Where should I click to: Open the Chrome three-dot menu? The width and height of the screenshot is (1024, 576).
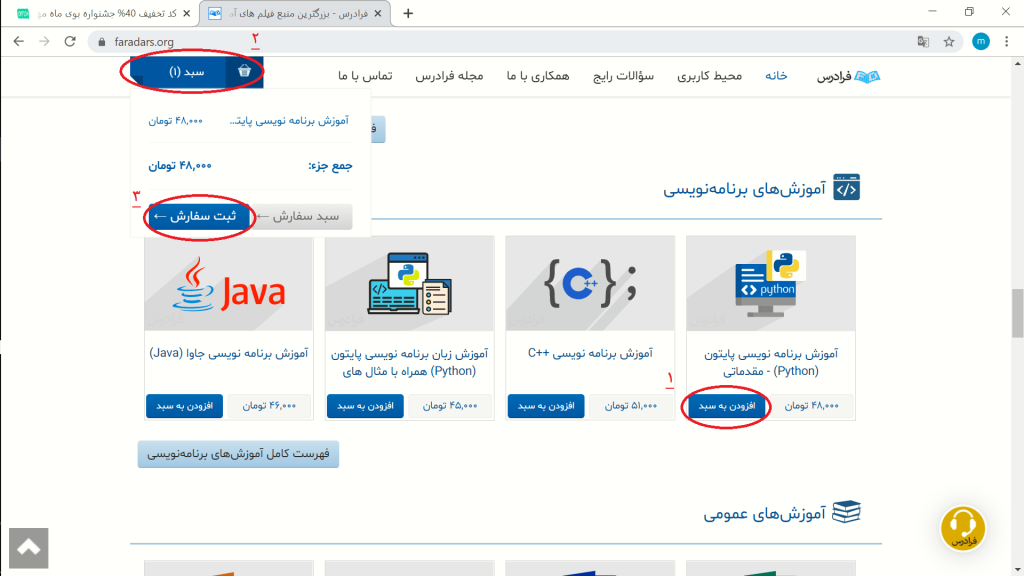click(x=1006, y=42)
